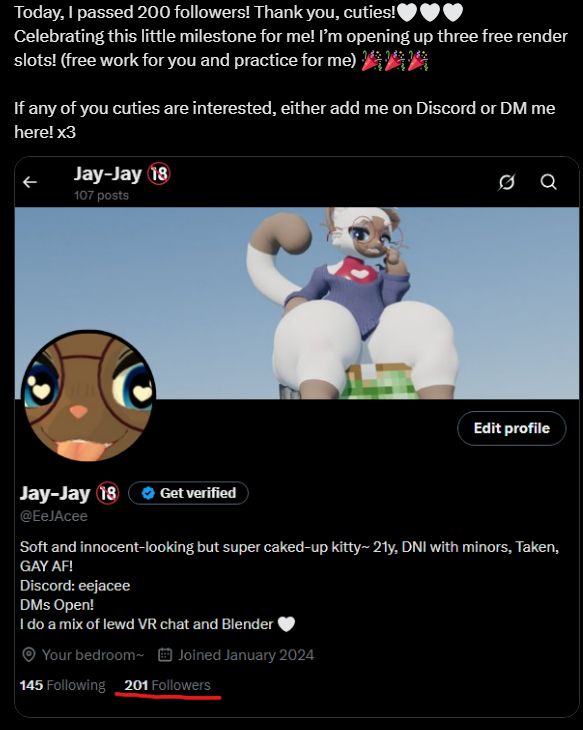Click the white heart emoji in bio
Screen dimensions: 583x730
pos(286,624)
